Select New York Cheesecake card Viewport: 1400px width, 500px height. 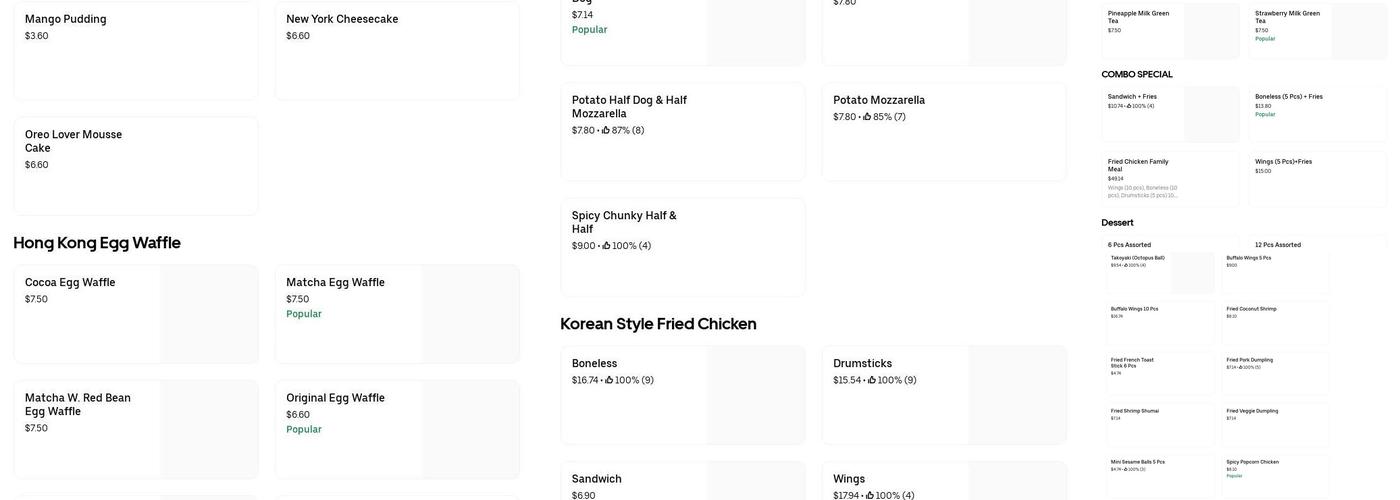click(397, 50)
